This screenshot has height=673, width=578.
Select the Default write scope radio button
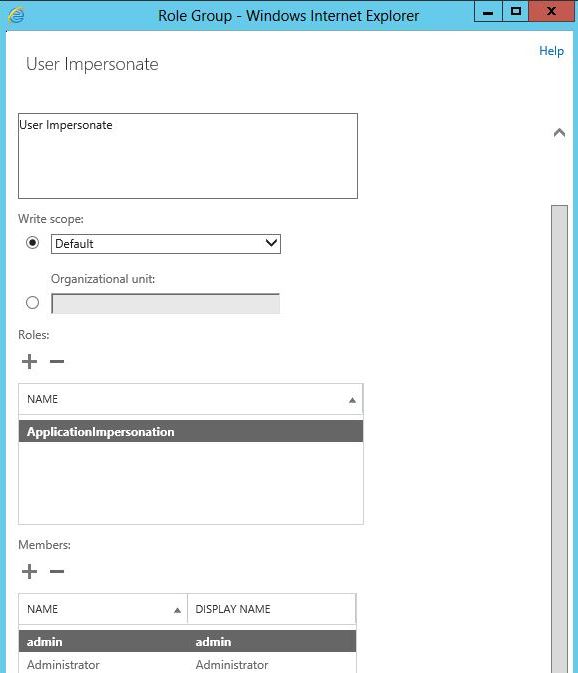[x=32, y=243]
